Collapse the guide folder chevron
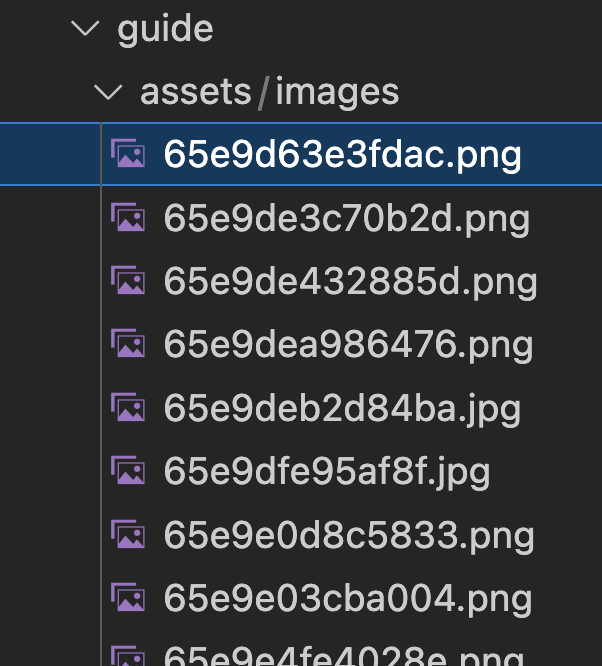This screenshot has width=602, height=666. 85,28
